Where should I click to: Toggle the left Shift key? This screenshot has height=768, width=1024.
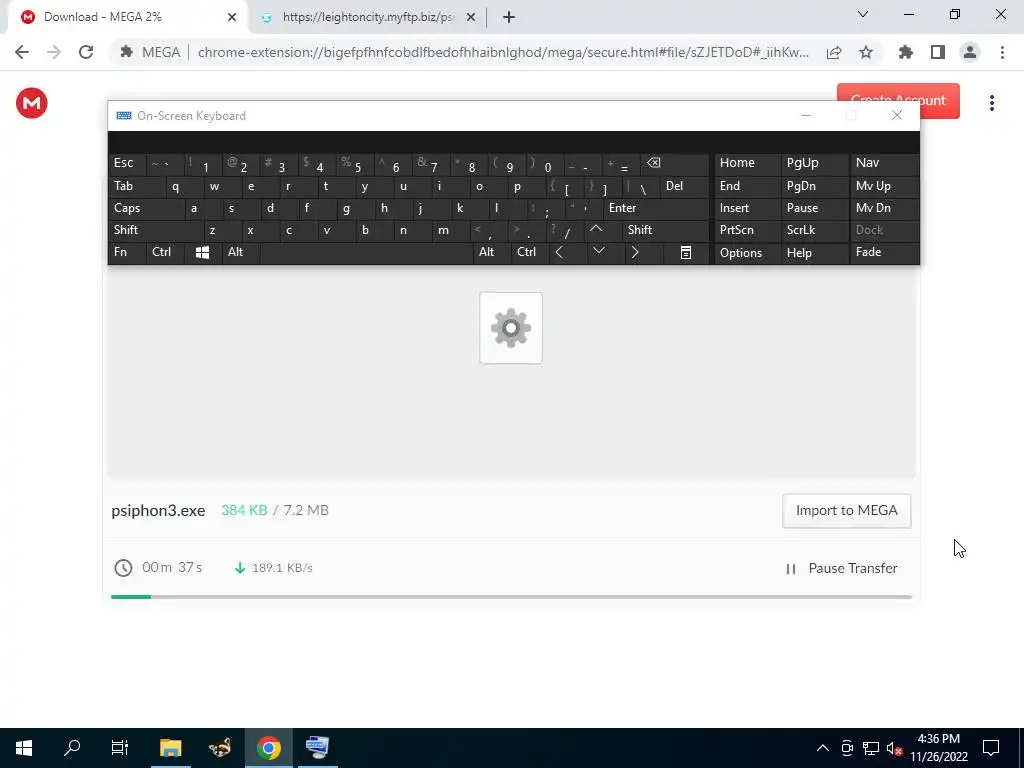155,230
